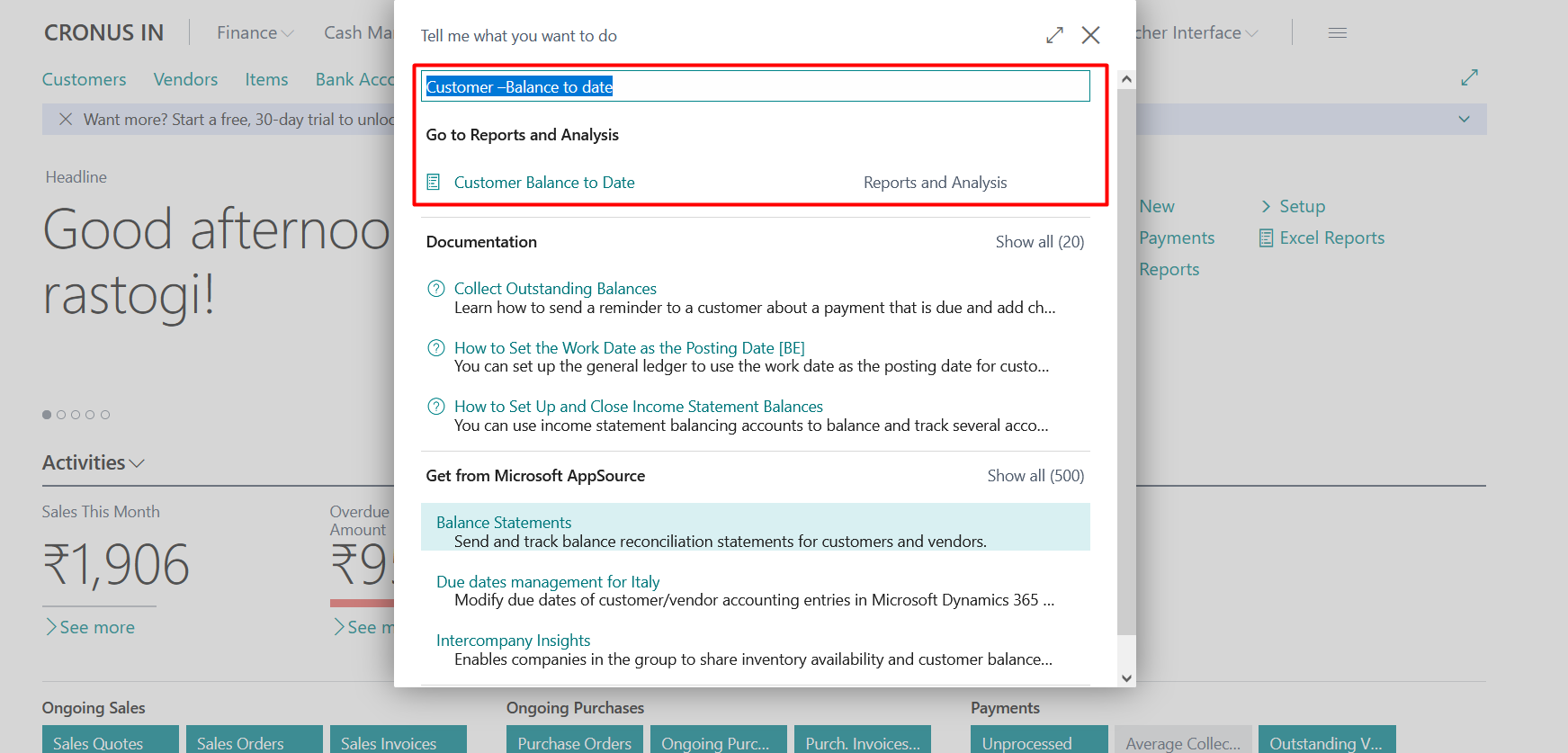Open Purchase Orders tile
Screen dimensions: 1568x753
(575, 740)
